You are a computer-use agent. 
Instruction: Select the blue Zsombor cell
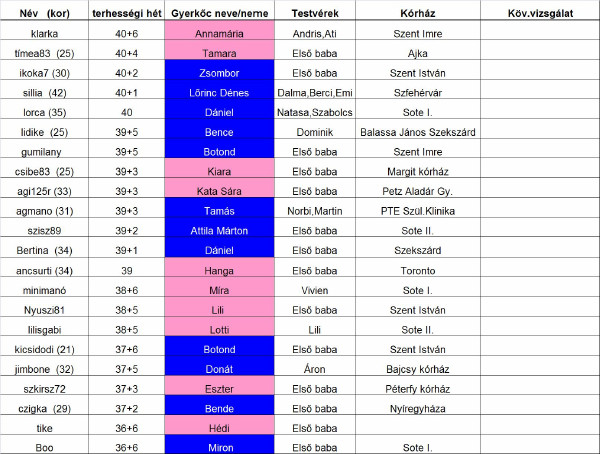[219, 73]
